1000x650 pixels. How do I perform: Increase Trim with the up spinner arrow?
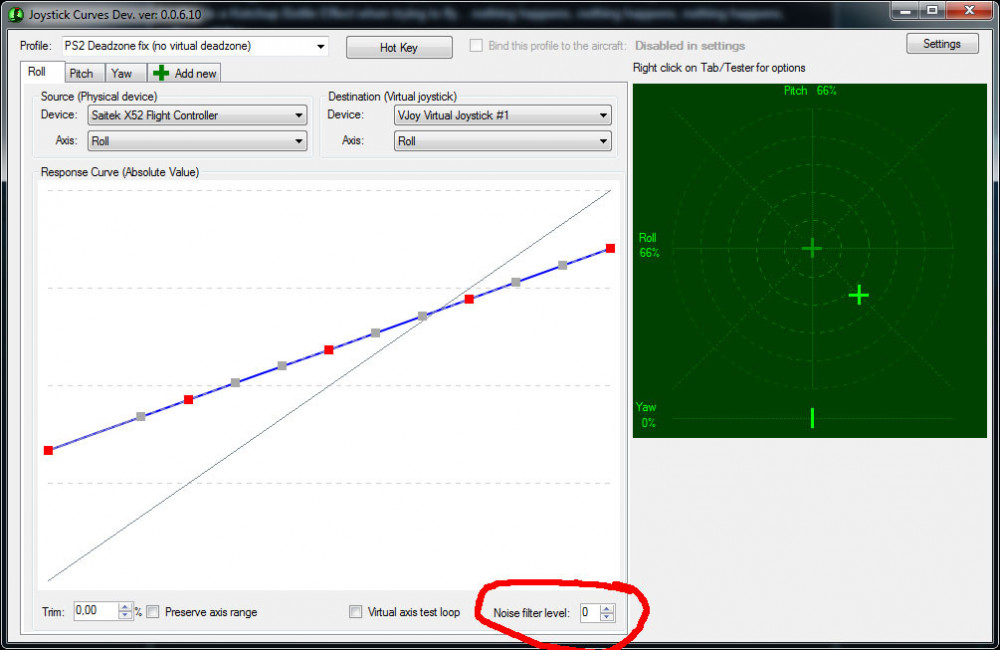[x=125, y=607]
